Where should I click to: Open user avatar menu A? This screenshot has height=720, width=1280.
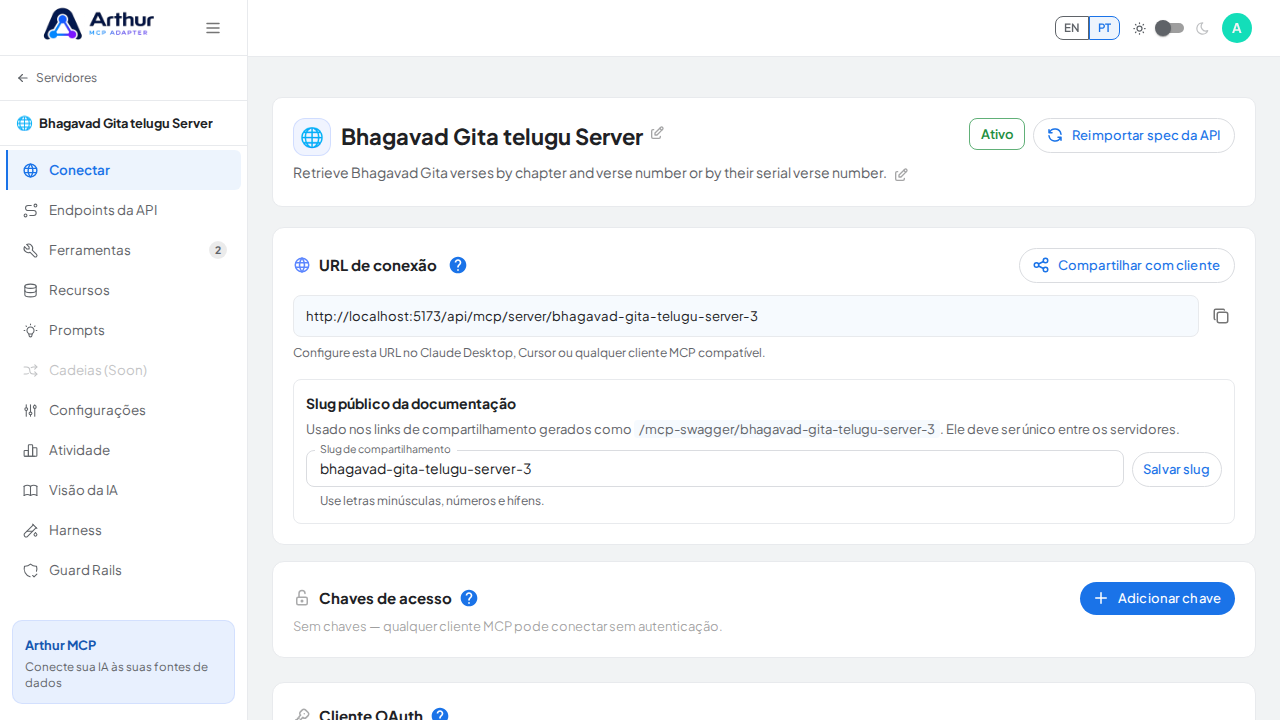[x=1237, y=28]
